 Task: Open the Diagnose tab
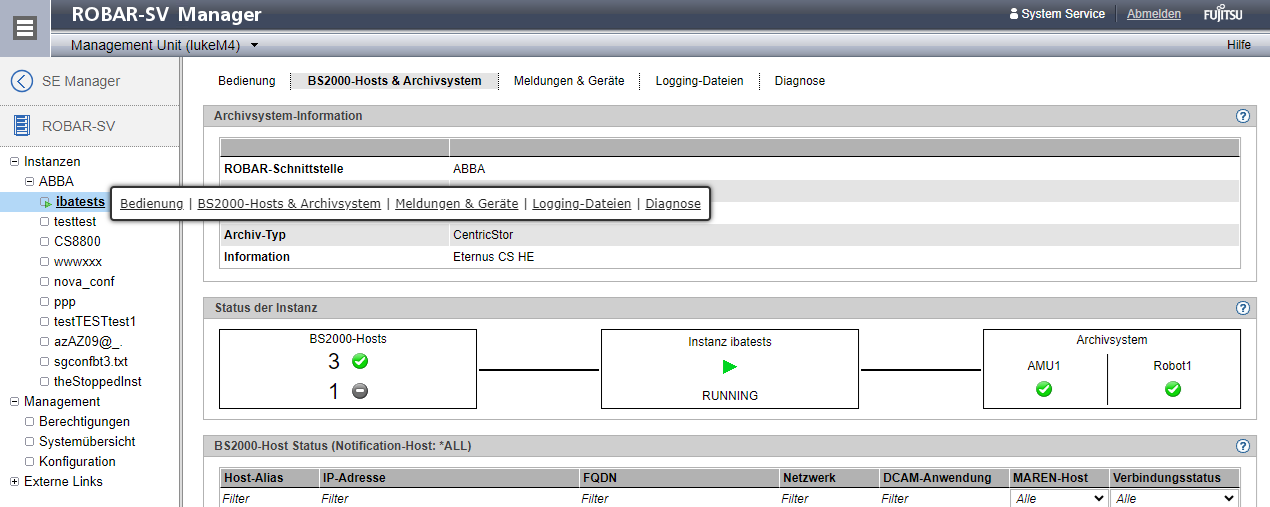tap(800, 81)
